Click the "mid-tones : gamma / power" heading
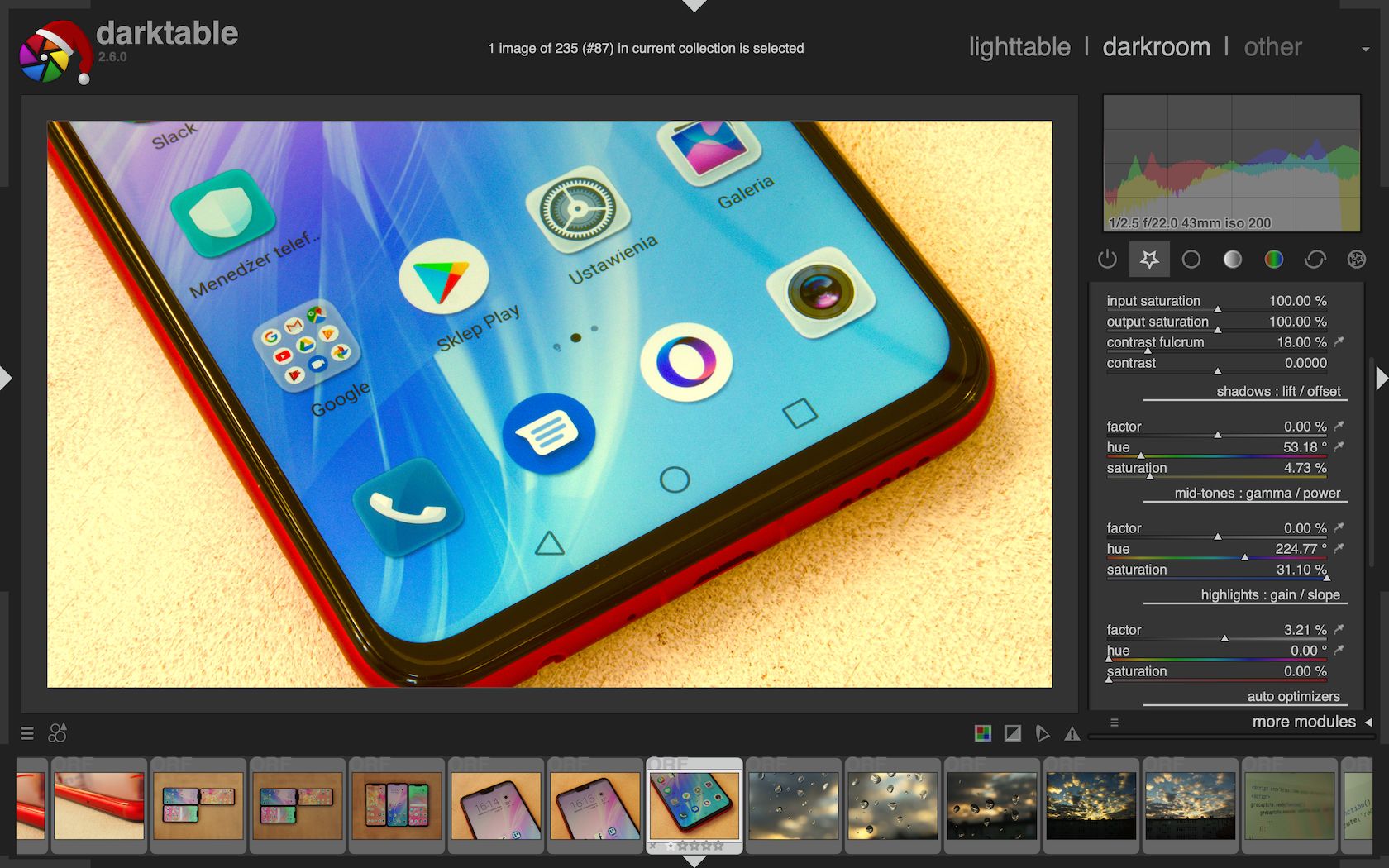1389x868 pixels. (1258, 493)
